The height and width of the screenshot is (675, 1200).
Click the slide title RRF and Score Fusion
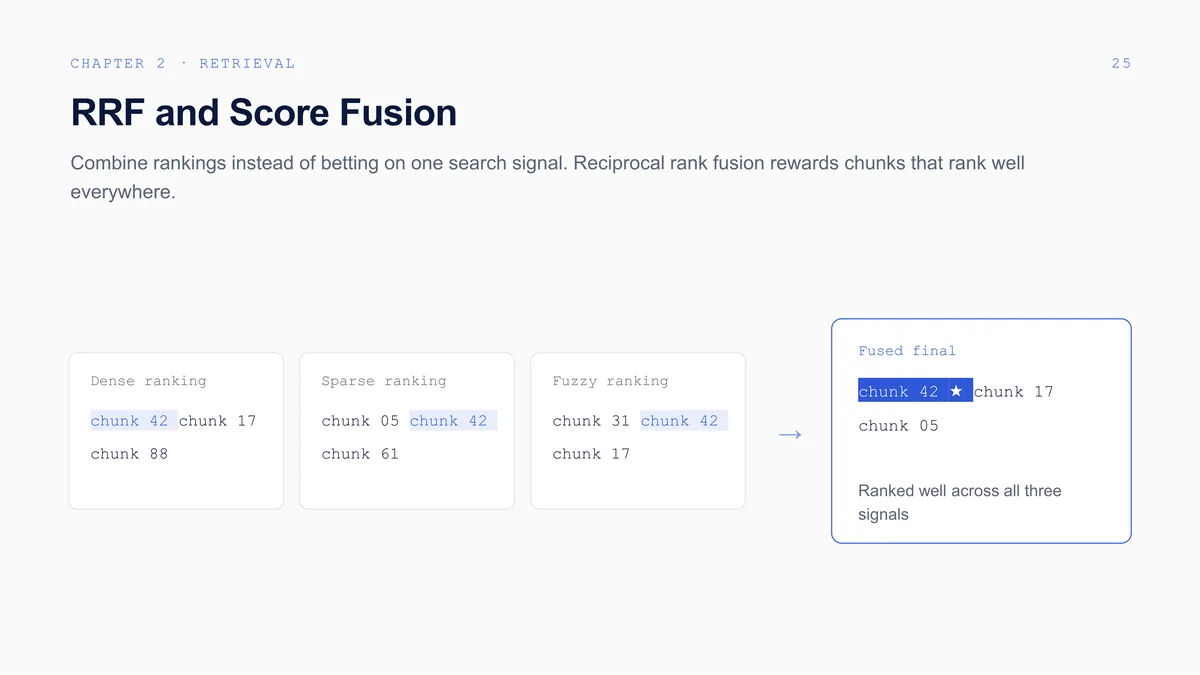[x=263, y=113]
